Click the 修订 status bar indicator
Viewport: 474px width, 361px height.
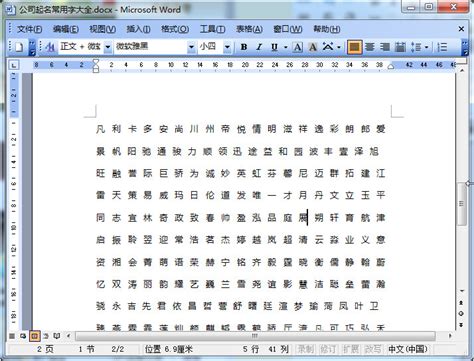pos(328,349)
